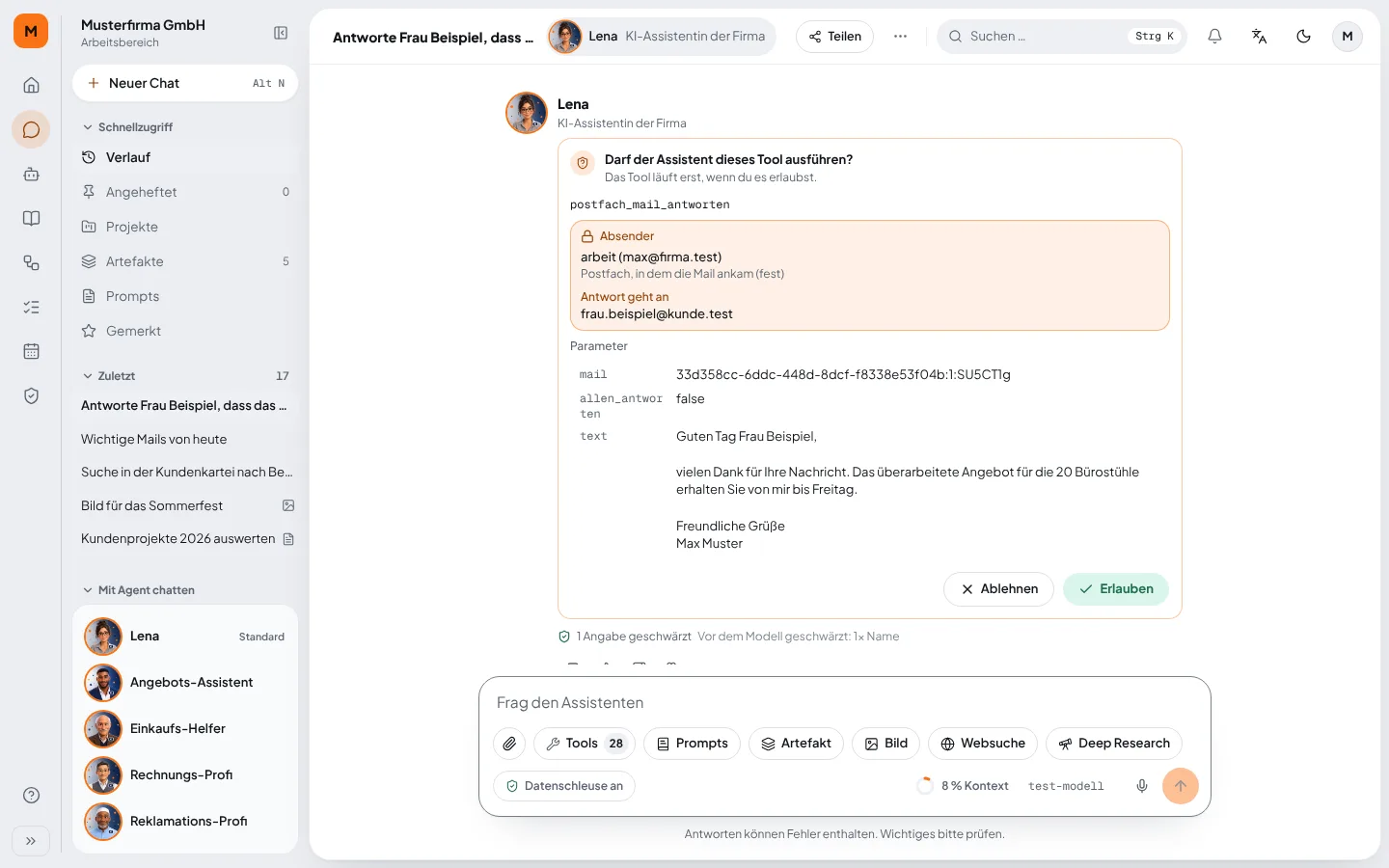Click the help question mark icon
This screenshot has height=868, width=1389.
[31, 795]
